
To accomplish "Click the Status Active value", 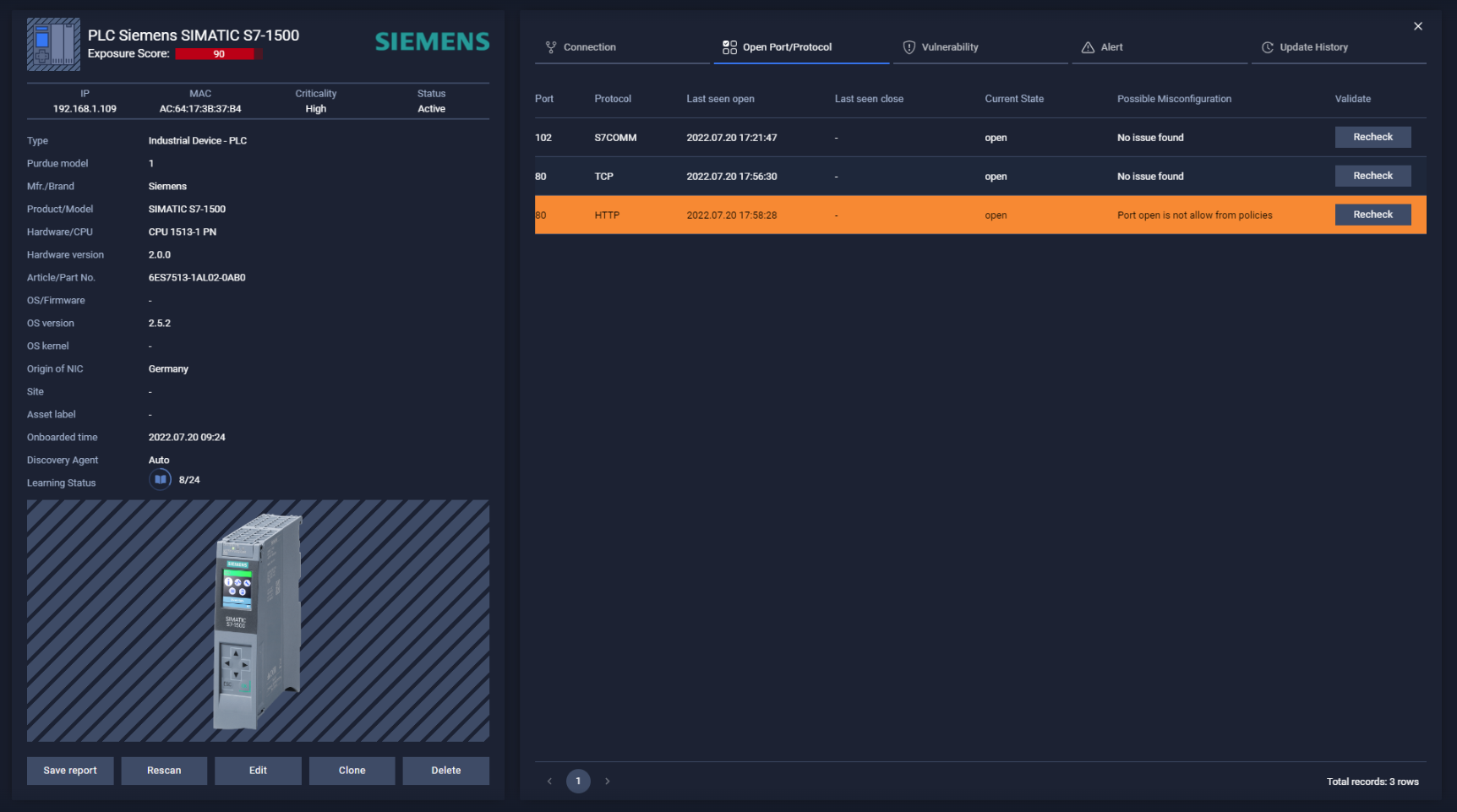I will (x=431, y=109).
